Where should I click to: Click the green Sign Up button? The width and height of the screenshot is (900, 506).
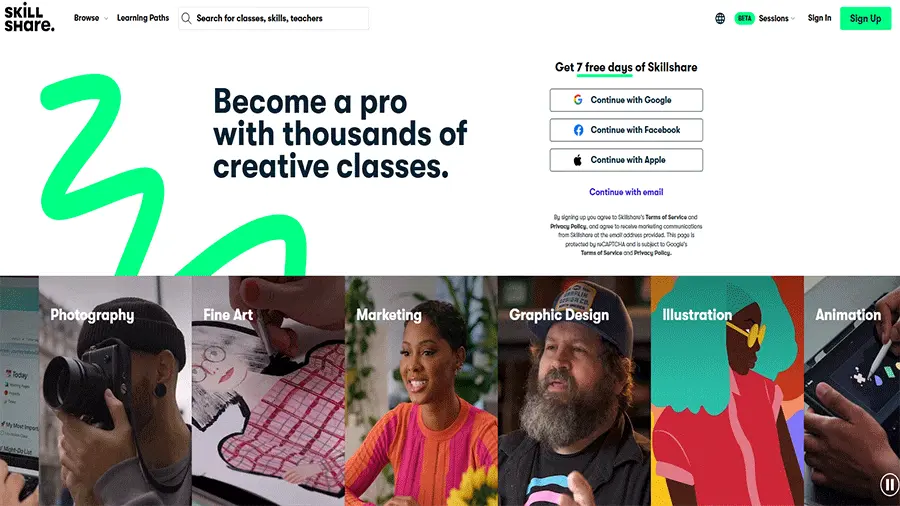pos(866,18)
